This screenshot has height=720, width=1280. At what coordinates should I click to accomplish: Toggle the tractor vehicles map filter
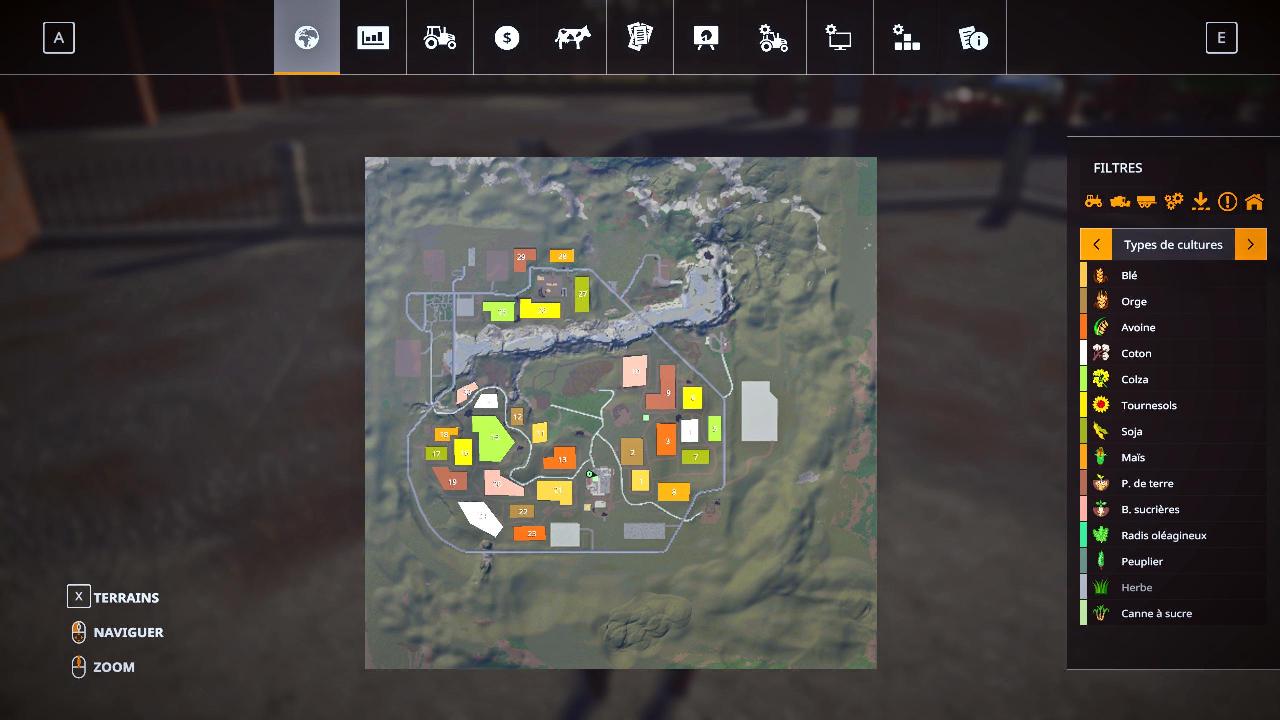click(1094, 201)
